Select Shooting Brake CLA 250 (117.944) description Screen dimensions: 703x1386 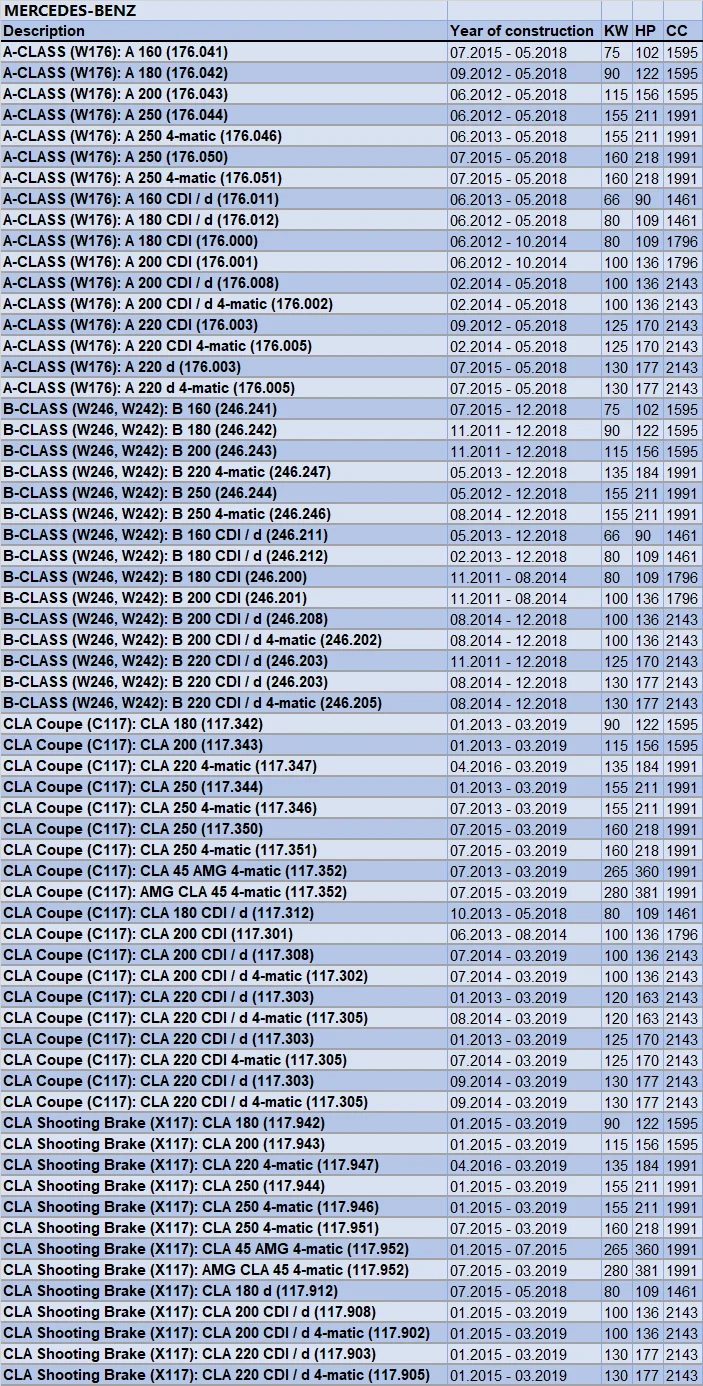223,1186
